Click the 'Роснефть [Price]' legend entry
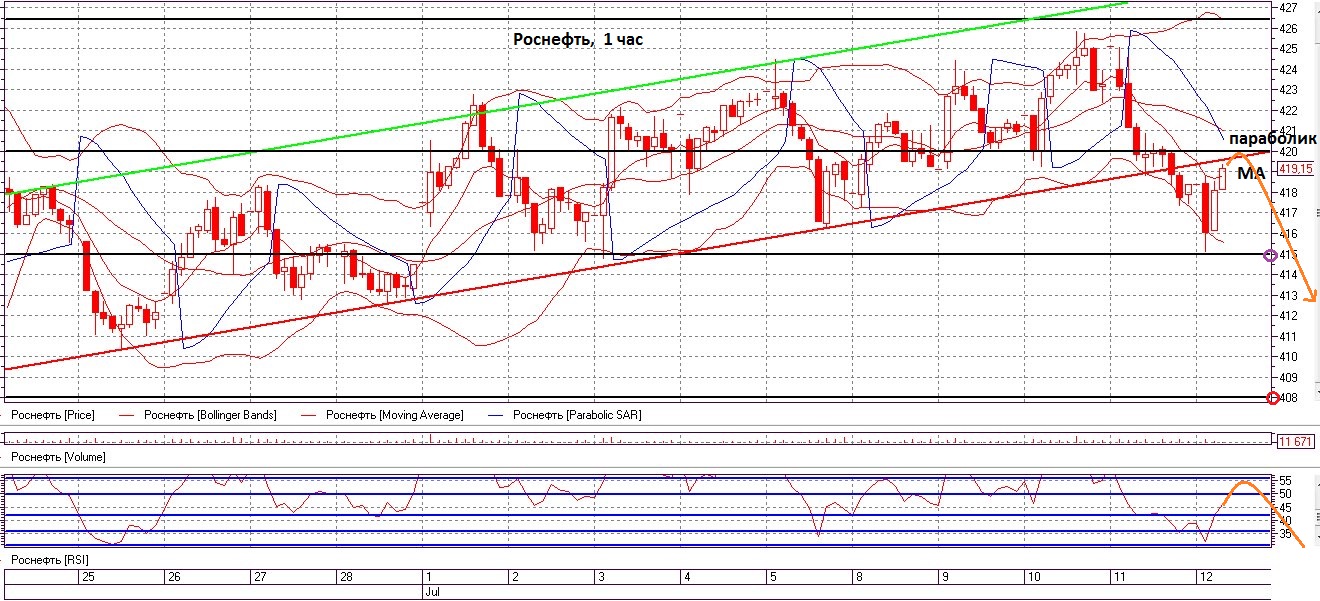This screenshot has height=601, width=1320. click(52, 414)
